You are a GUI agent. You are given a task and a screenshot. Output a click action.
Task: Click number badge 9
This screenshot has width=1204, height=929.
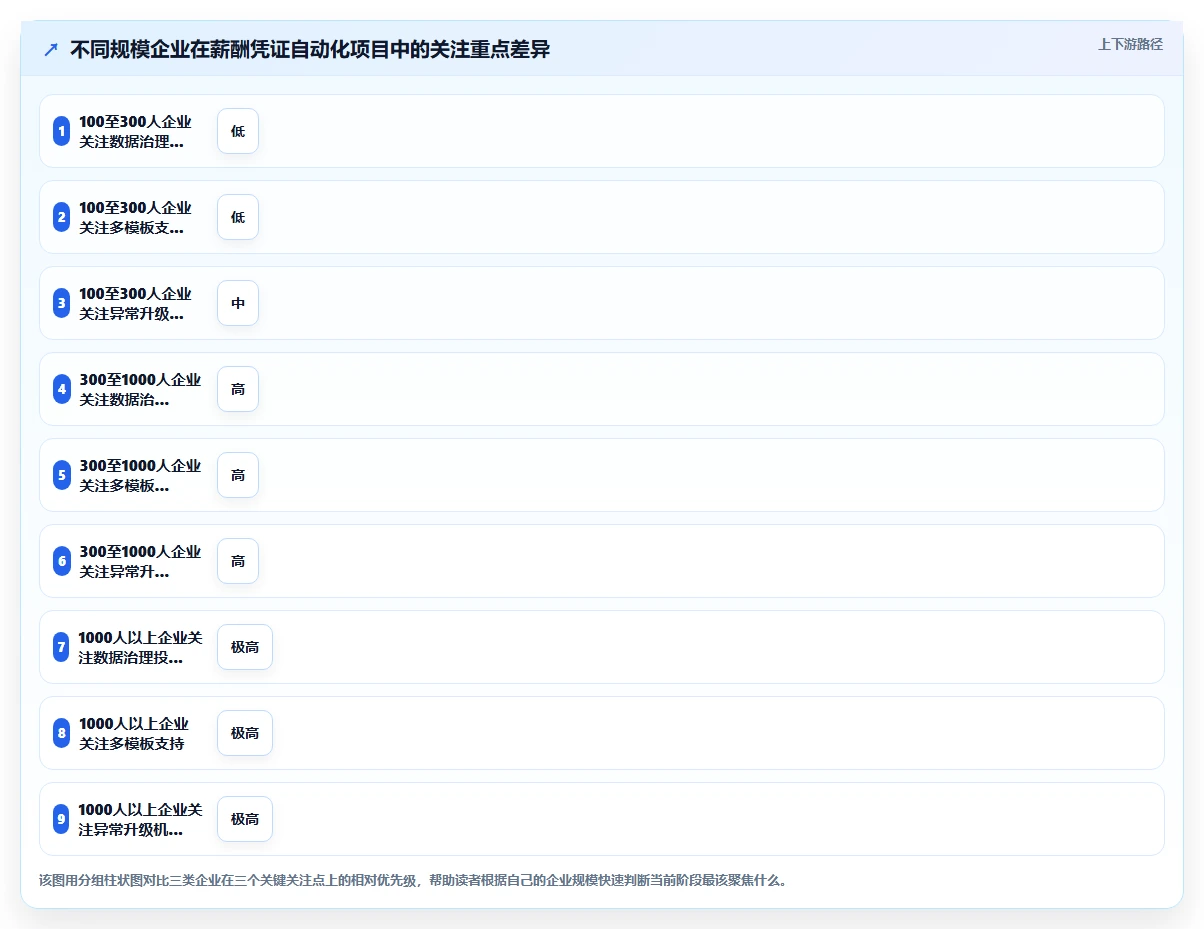62,819
